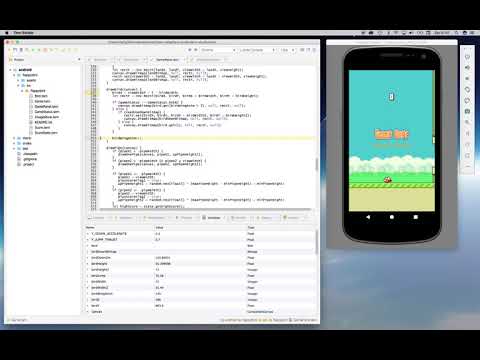Image resolution: width=480 pixels, height=360 pixels.
Task: Click the home circle icon in emulator sidebar
Action: click(x=467, y=144)
